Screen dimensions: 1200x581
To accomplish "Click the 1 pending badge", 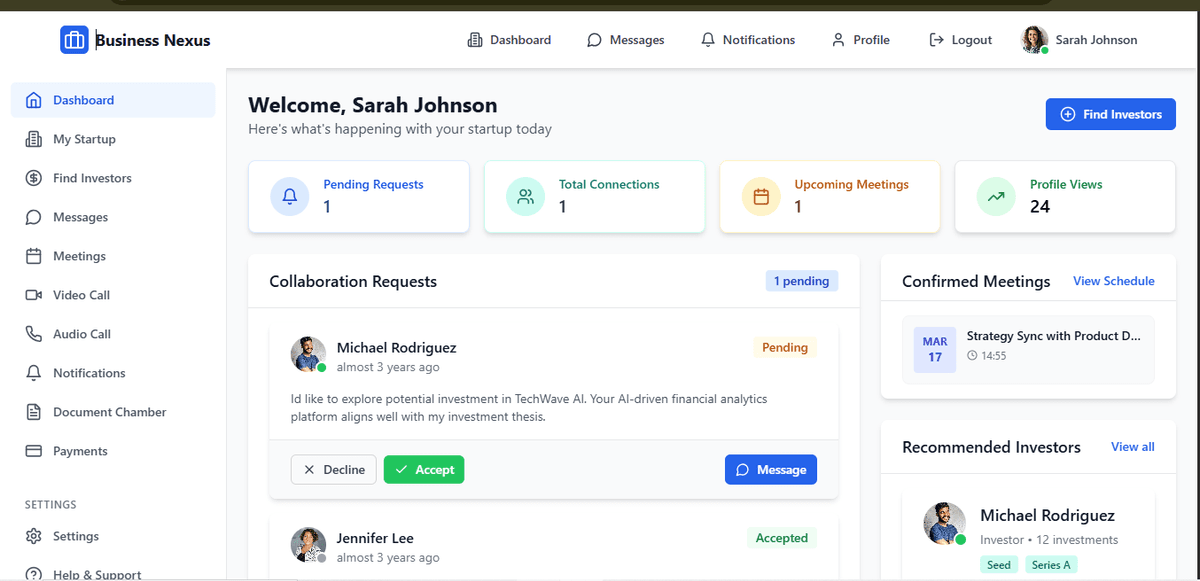I will click(x=802, y=281).
